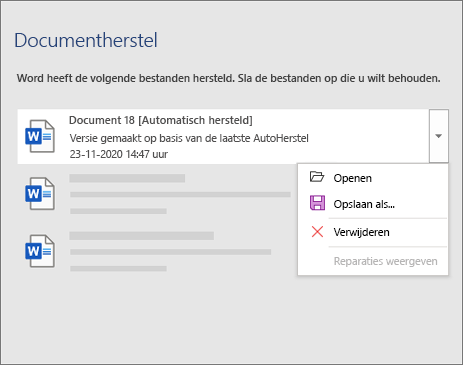Choose Openen from the context menu

[373, 178]
